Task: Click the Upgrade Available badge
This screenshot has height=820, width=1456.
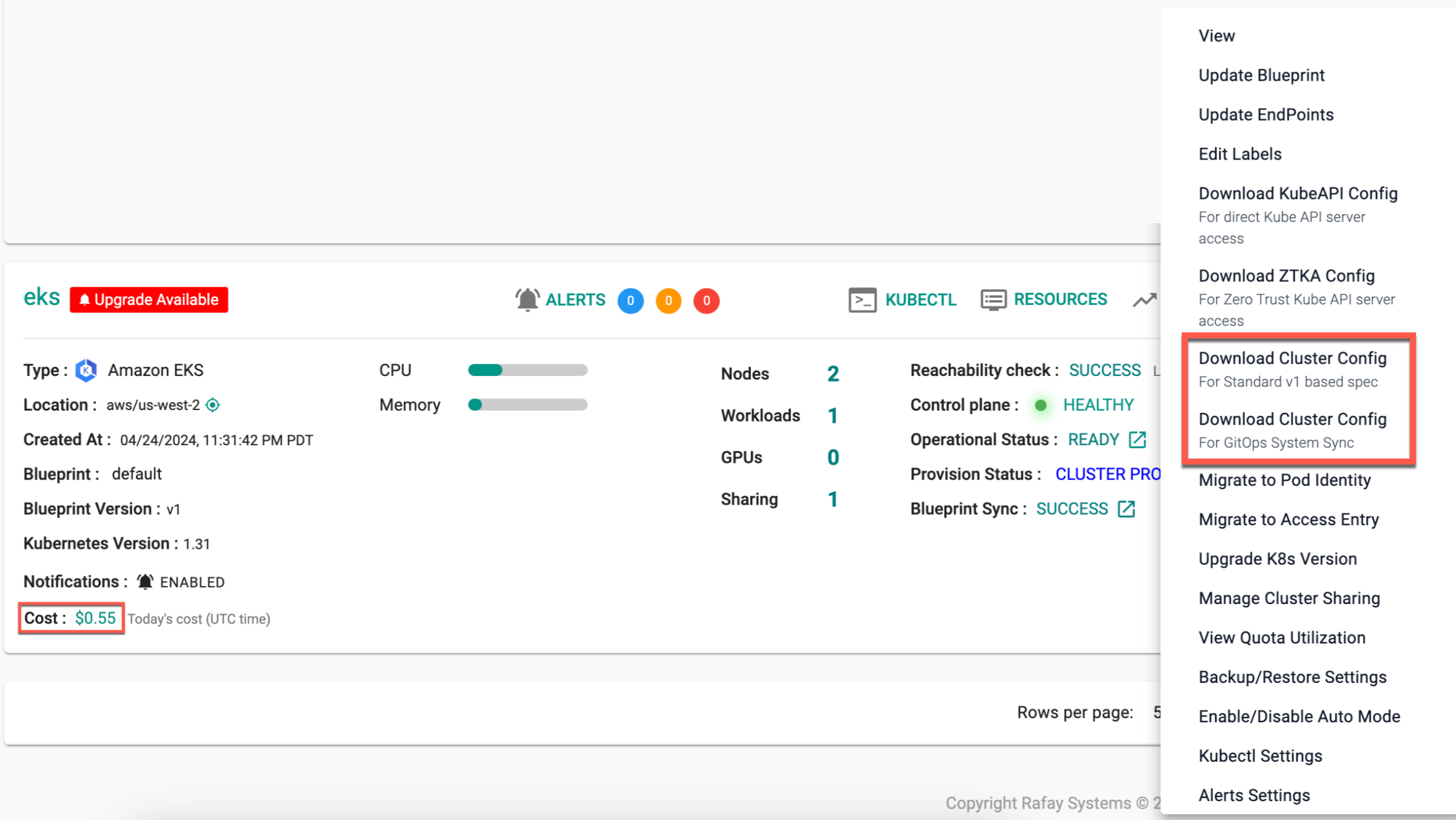Action: coord(149,300)
